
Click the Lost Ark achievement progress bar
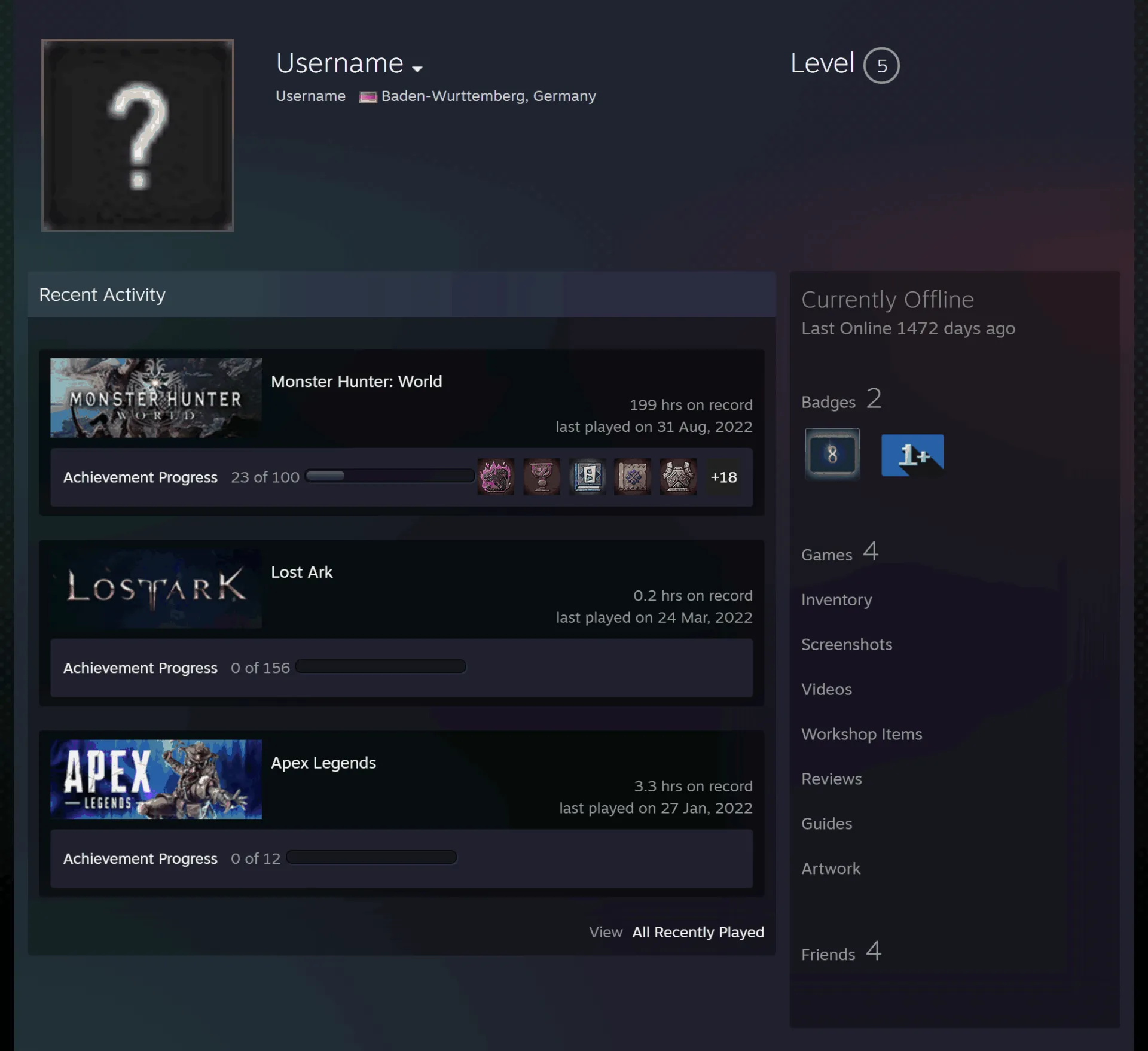coord(380,666)
